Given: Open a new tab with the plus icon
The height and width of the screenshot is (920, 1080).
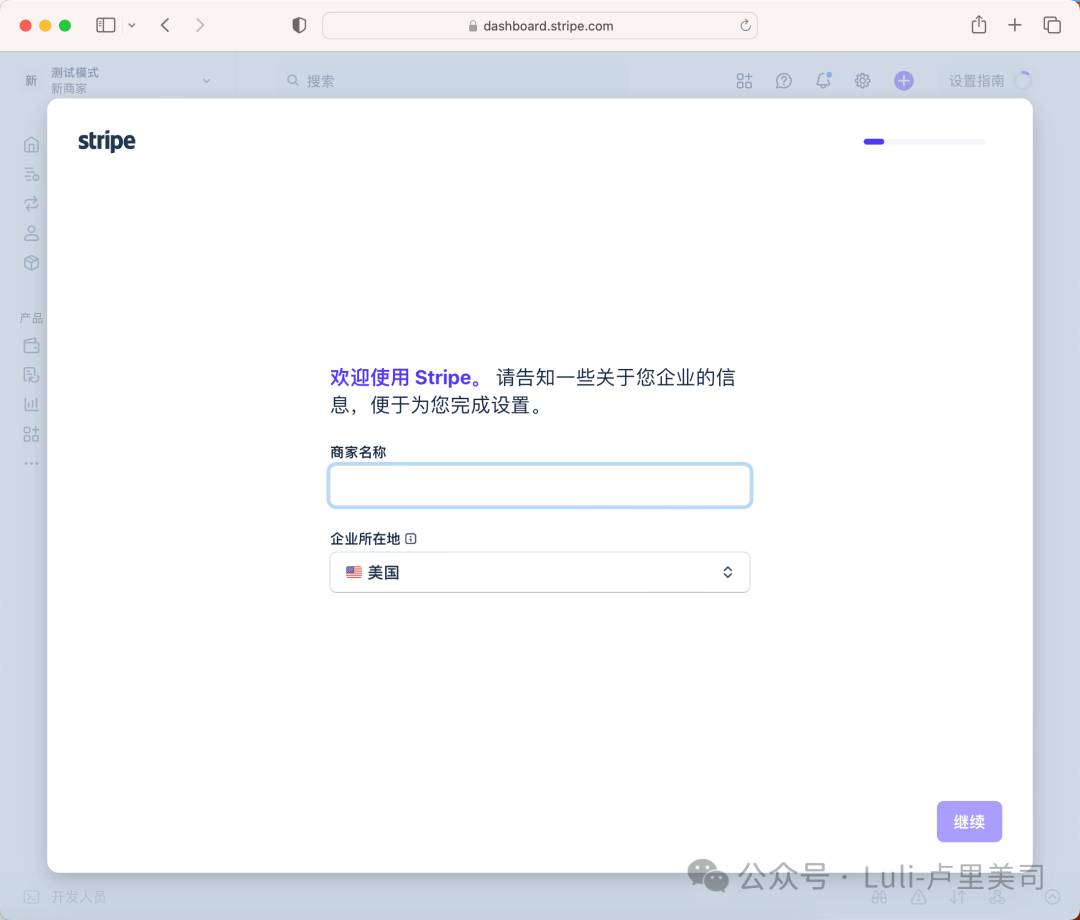Looking at the screenshot, I should (1015, 25).
